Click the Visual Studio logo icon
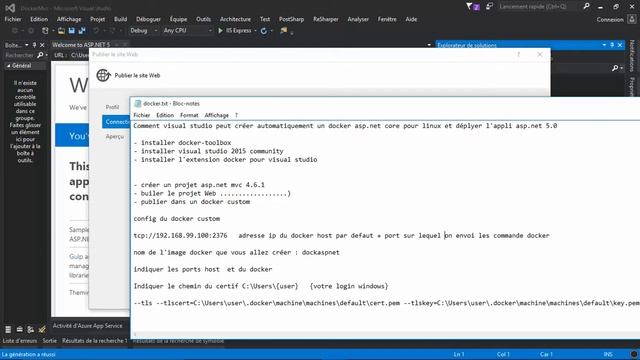640x360 pixels. 10,7
